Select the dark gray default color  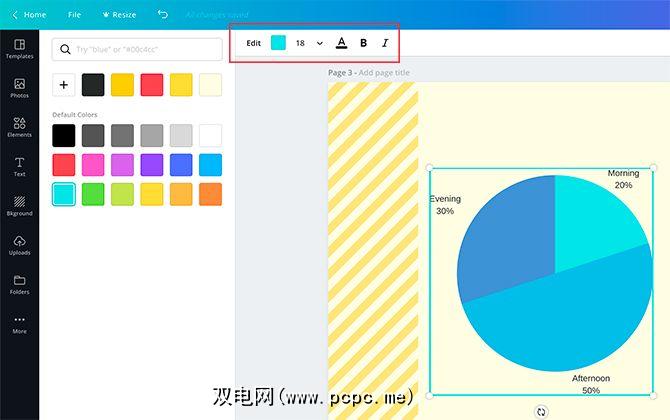point(93,135)
